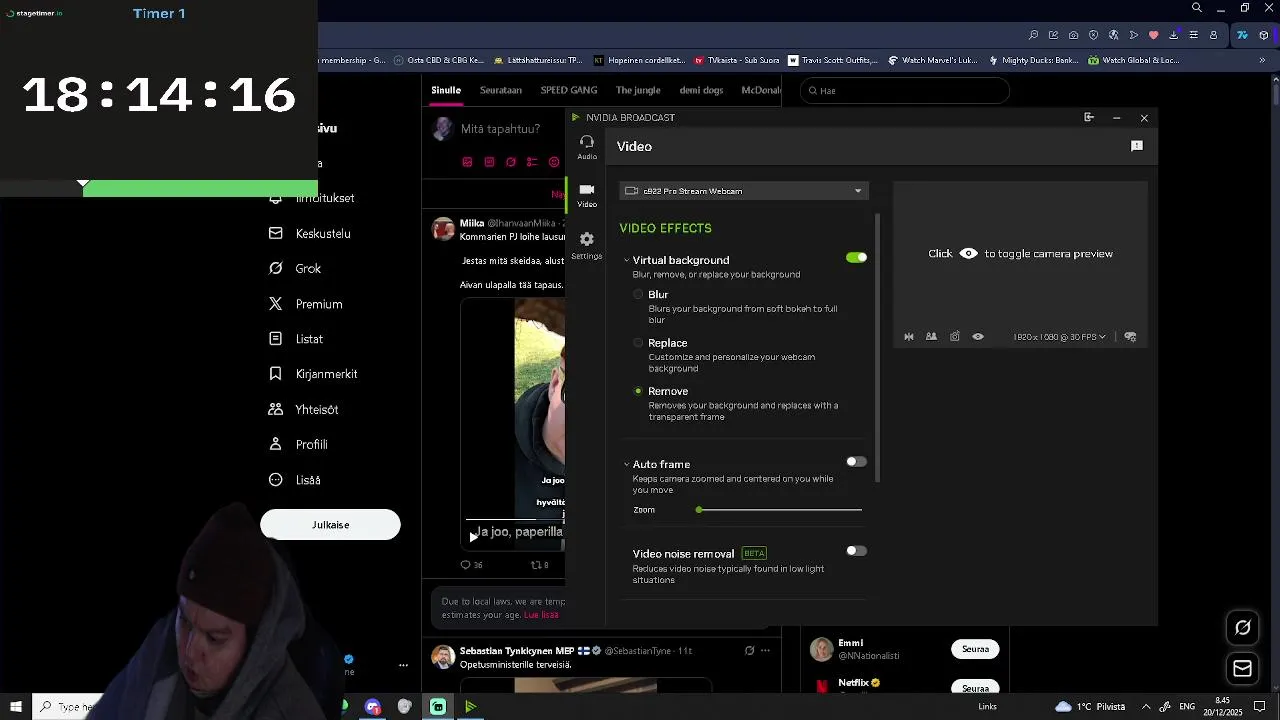
Task: Click the browser downloads icon
Action: tap(1173, 35)
